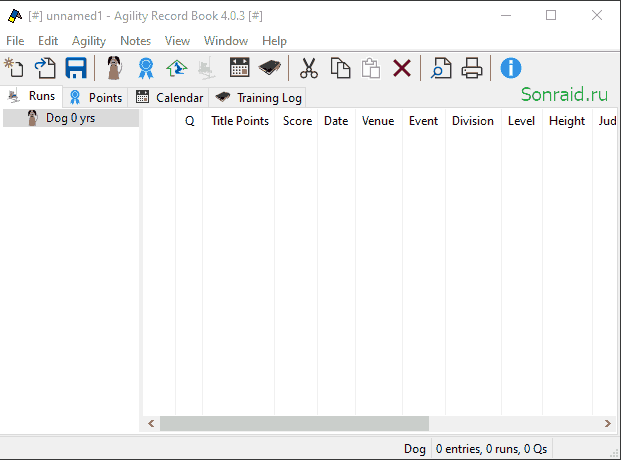The height and width of the screenshot is (460, 621).
Task: Open Print Preview magnifier icon
Action: (x=441, y=68)
